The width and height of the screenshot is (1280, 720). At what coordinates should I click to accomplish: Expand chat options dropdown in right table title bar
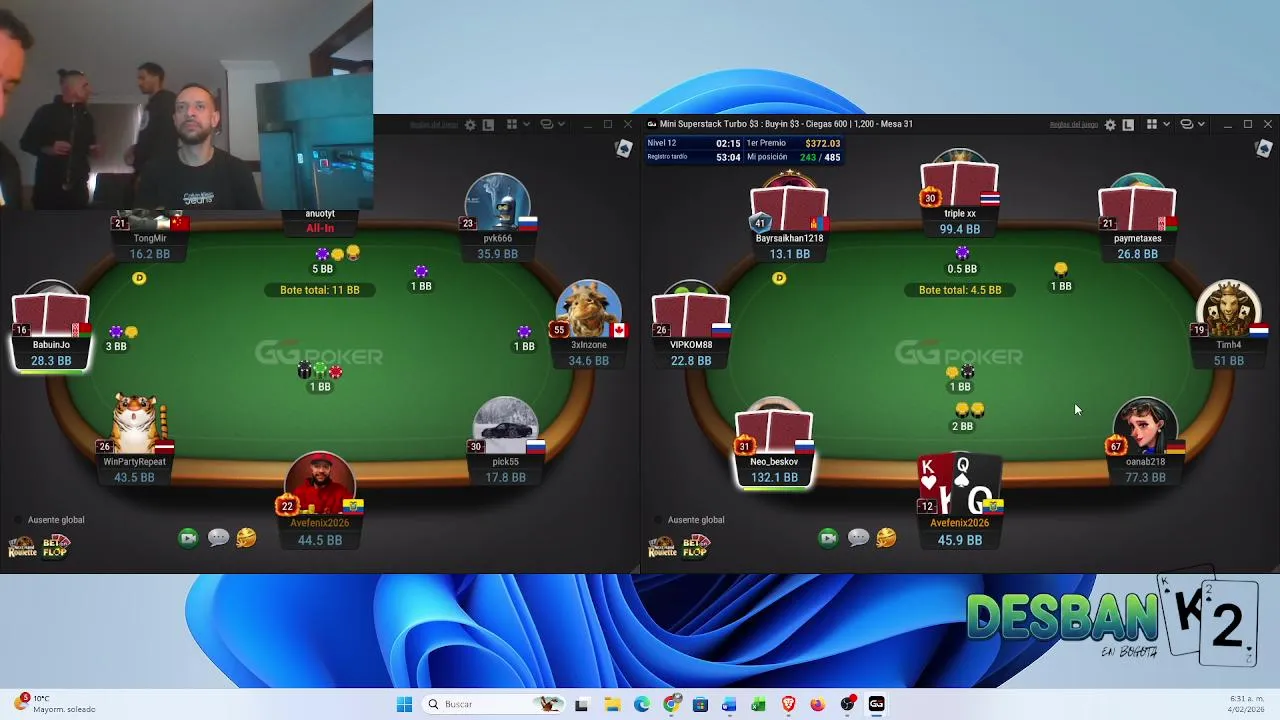coord(1201,125)
